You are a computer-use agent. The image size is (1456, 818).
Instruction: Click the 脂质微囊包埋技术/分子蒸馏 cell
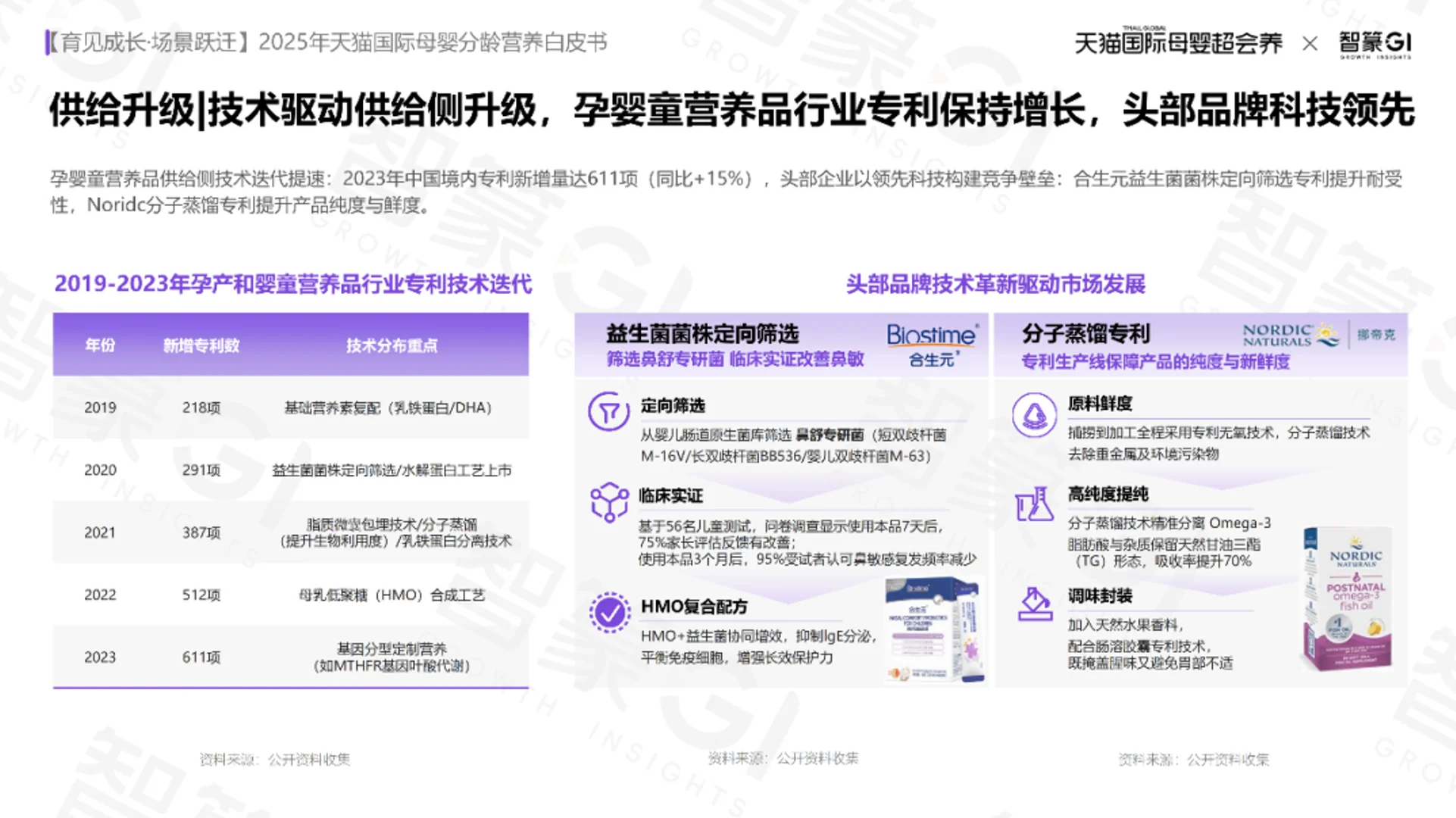click(395, 532)
